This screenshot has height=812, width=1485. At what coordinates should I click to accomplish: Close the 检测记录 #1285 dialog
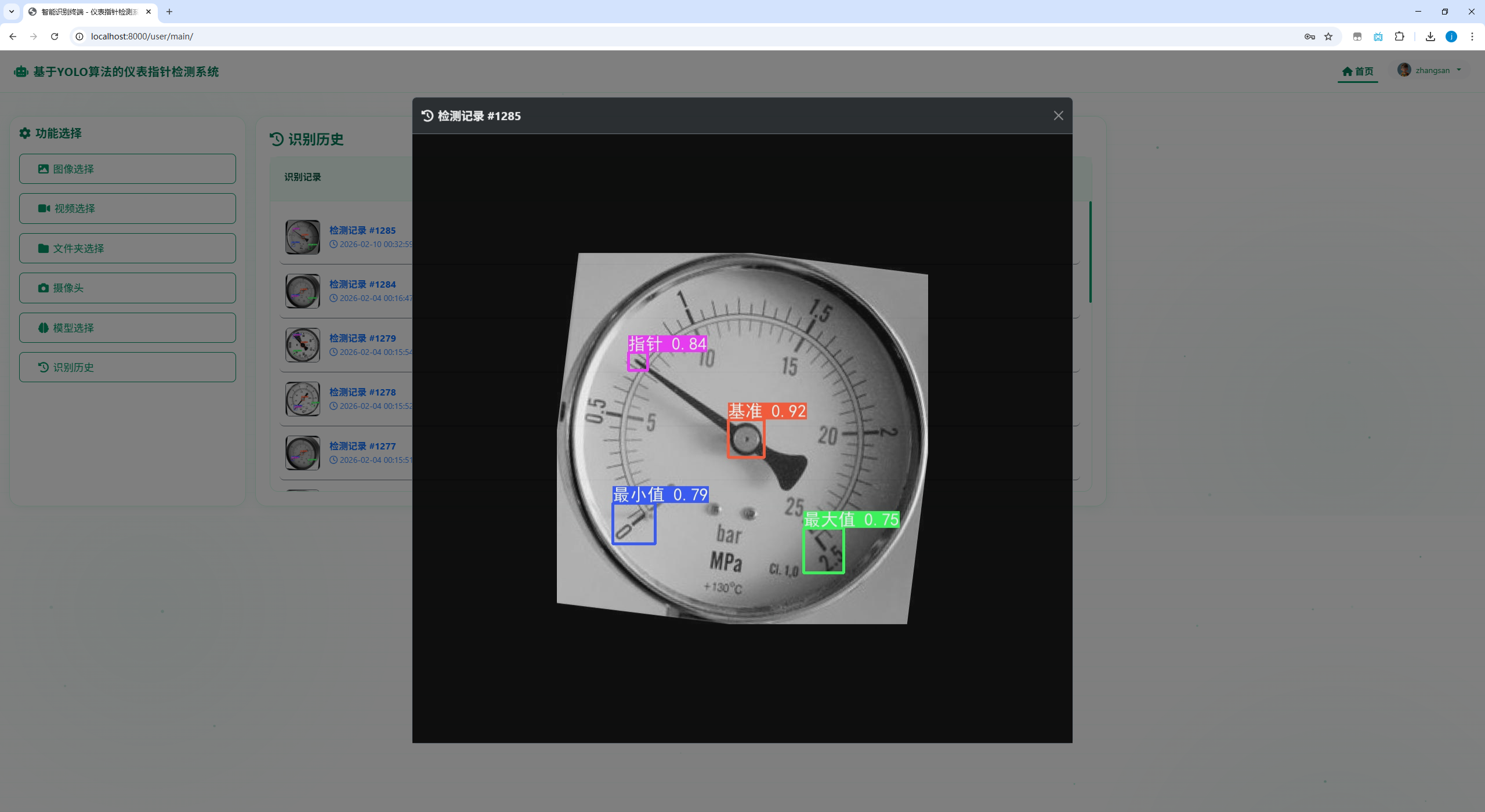(1058, 115)
